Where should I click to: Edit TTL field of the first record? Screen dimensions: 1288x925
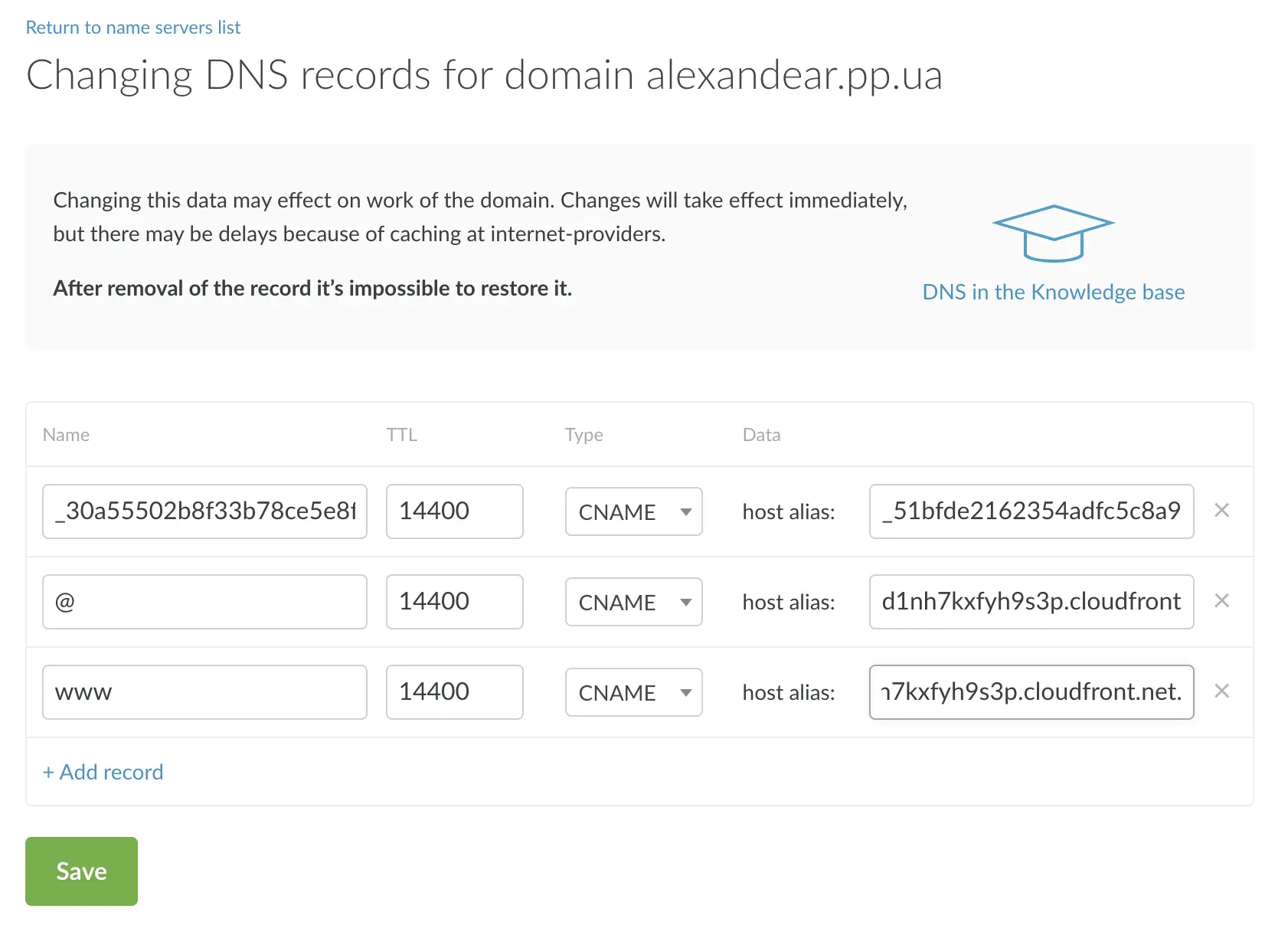pos(454,512)
